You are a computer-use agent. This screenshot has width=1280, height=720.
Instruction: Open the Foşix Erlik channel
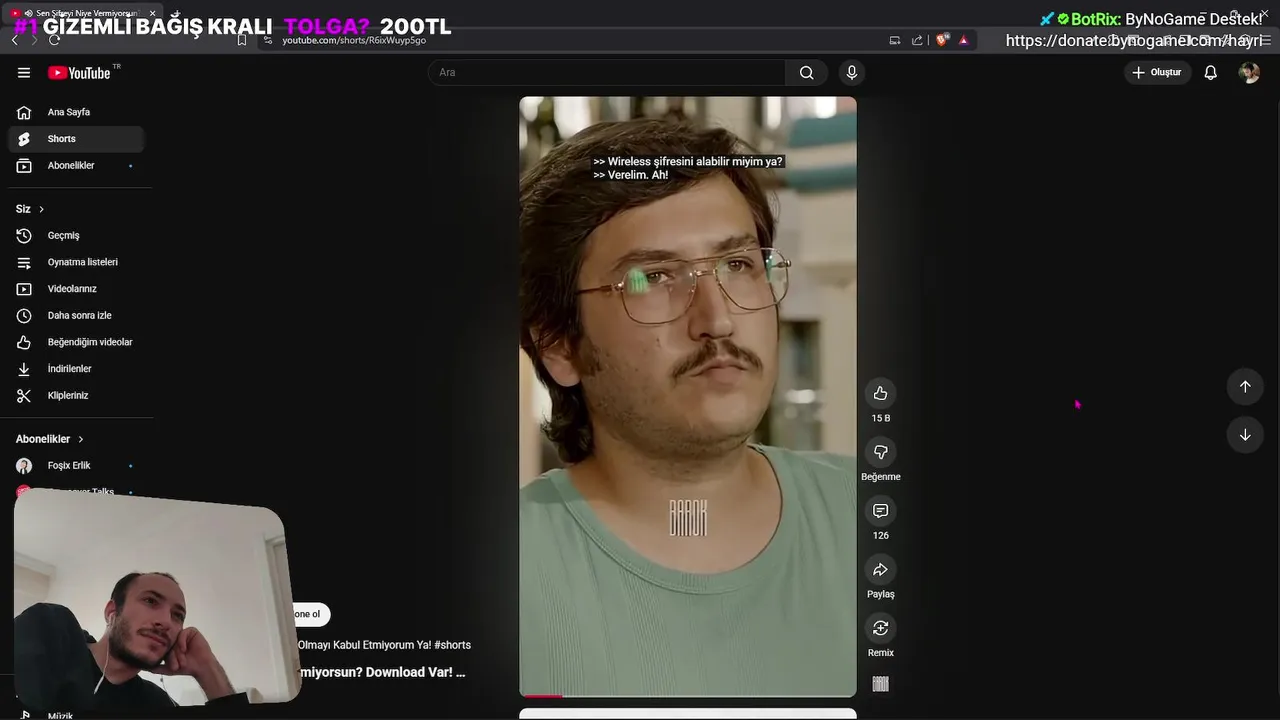(x=76, y=466)
